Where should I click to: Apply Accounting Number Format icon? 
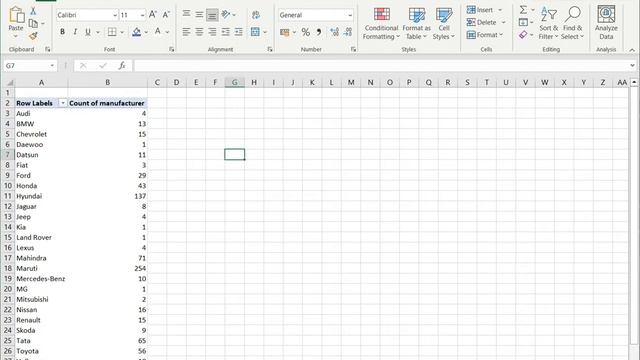click(285, 32)
